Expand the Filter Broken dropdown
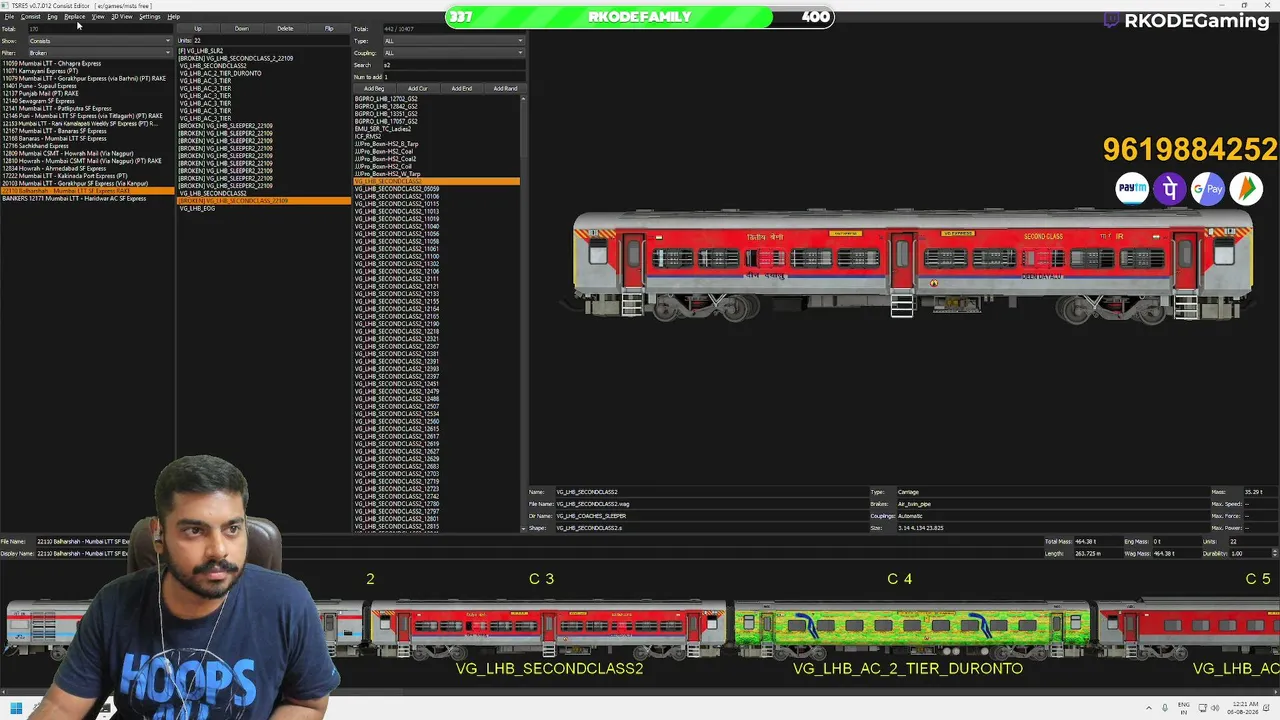This screenshot has height=720, width=1280. tap(99, 53)
